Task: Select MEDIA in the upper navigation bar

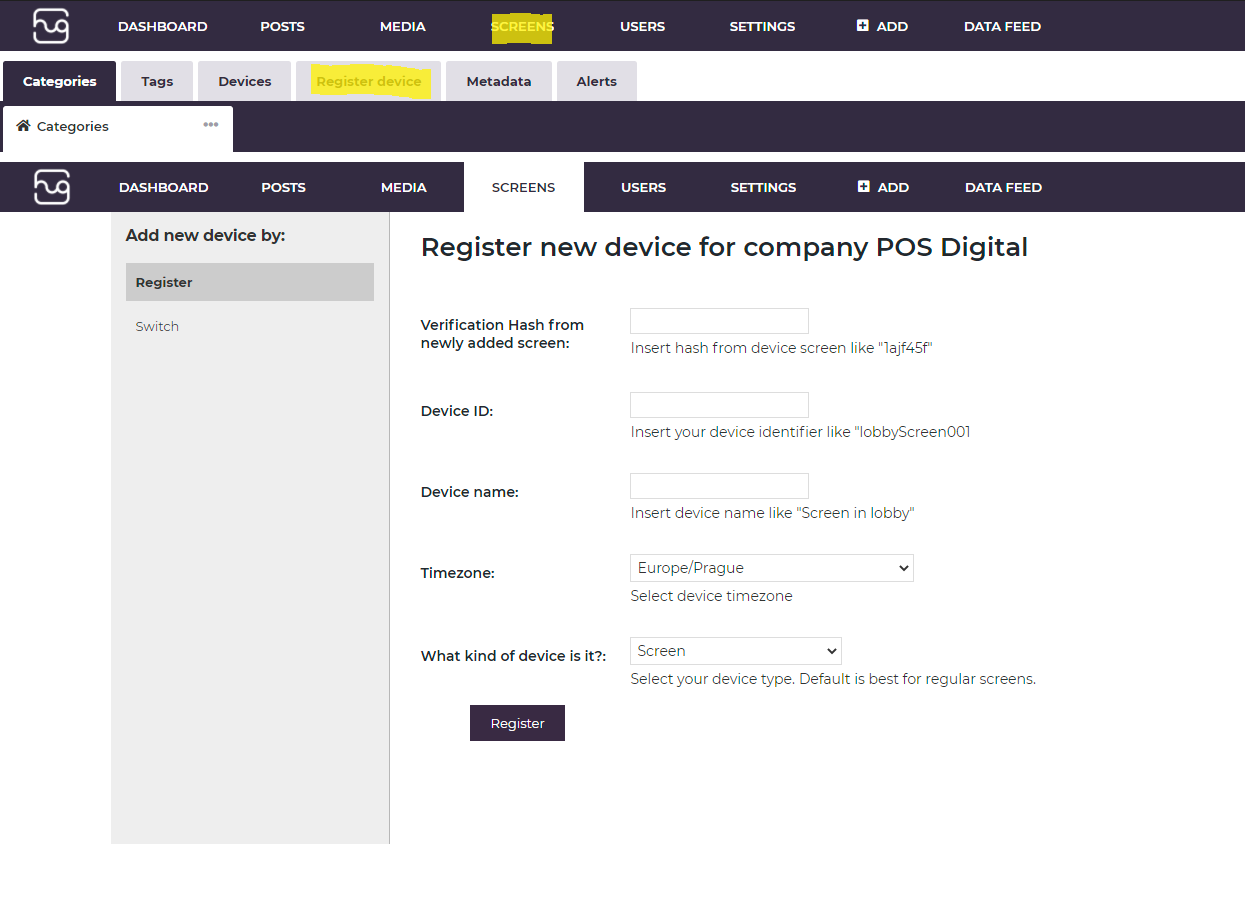Action: [x=403, y=26]
